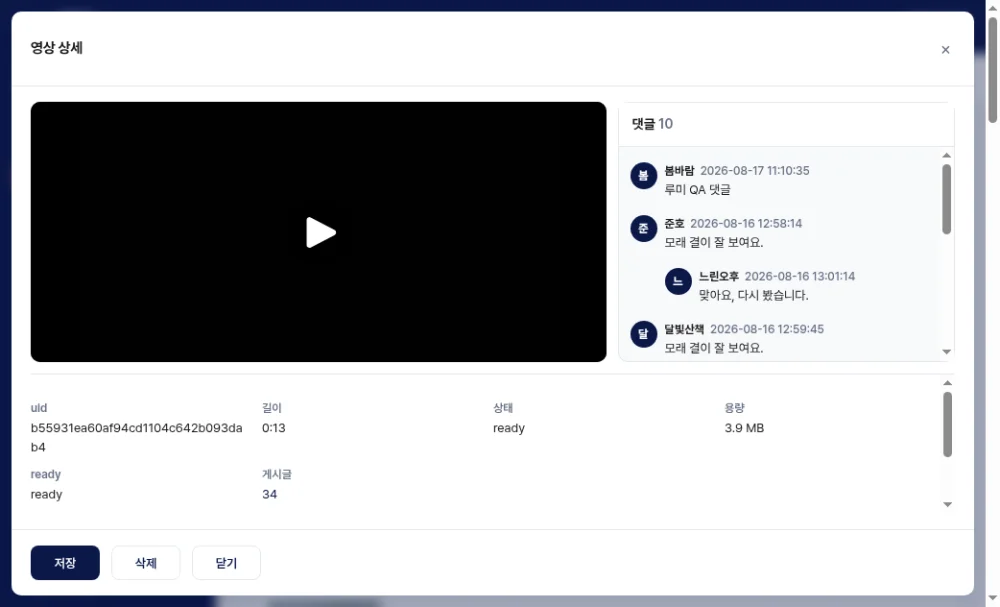Click the timestamp 2026-08-16 12:59:45
This screenshot has width=1000, height=607.
pos(767,329)
